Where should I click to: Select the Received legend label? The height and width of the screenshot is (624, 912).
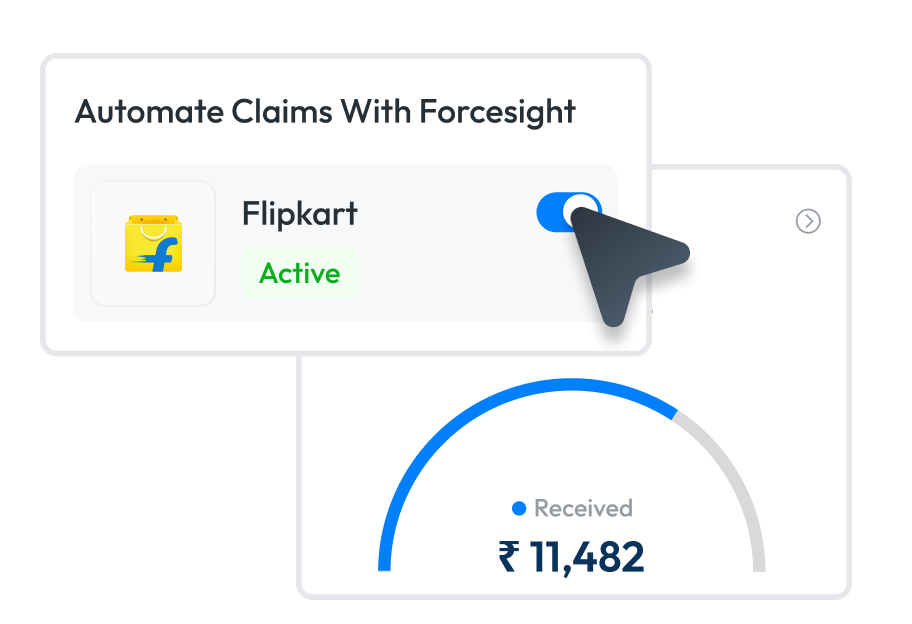pos(583,509)
